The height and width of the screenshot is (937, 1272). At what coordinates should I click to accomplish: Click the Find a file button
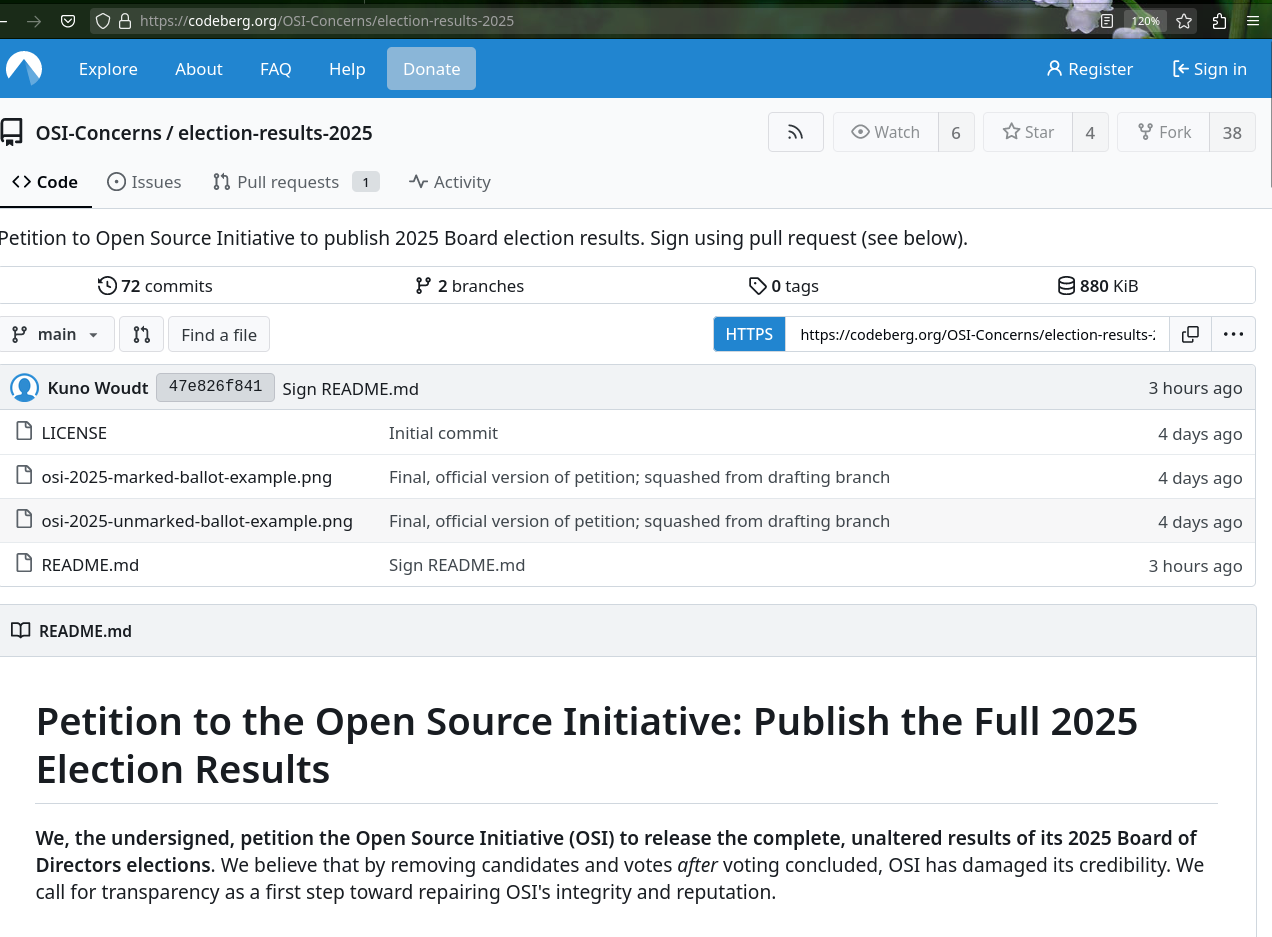(219, 334)
